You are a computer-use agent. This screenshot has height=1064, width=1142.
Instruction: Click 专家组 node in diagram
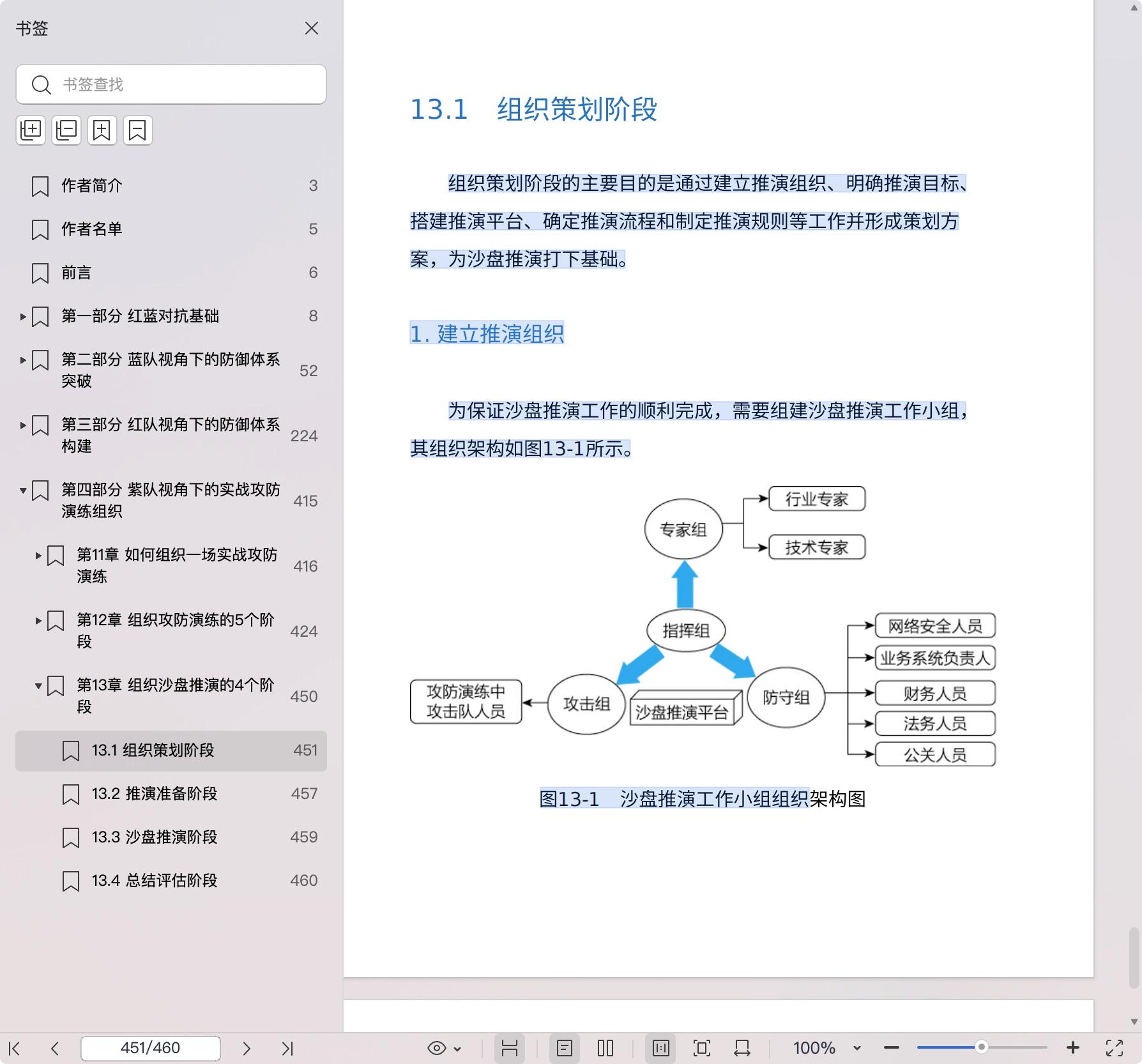(x=683, y=529)
